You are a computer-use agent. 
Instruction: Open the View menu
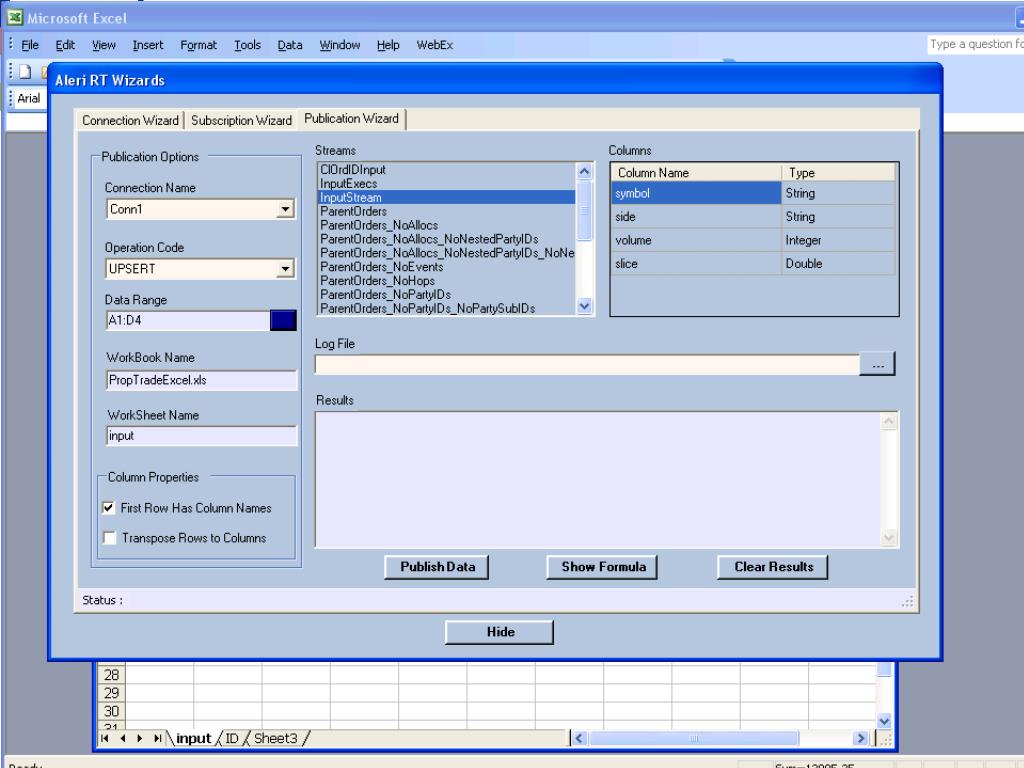coord(104,45)
